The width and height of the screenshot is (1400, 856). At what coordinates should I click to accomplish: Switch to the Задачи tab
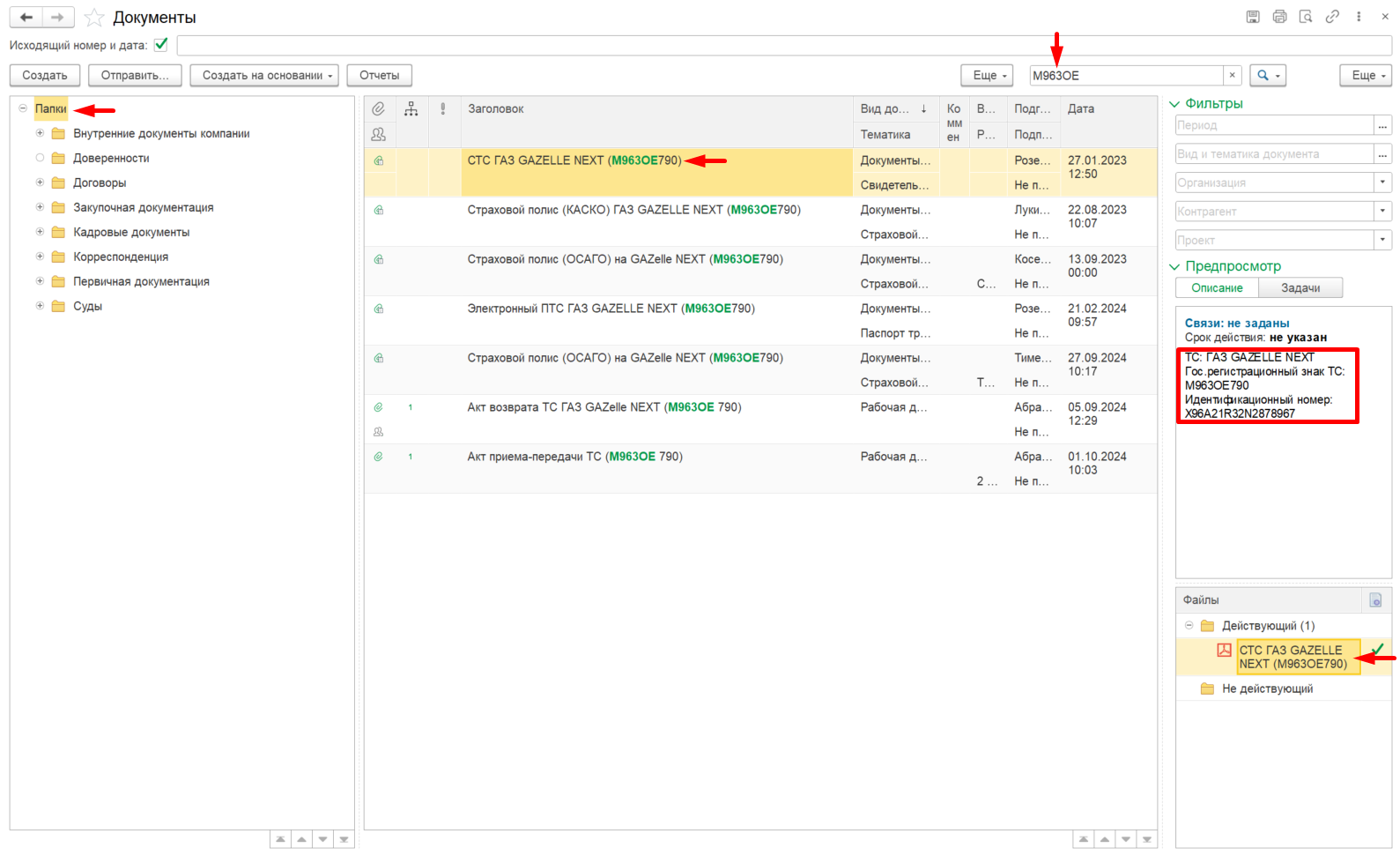[1300, 288]
